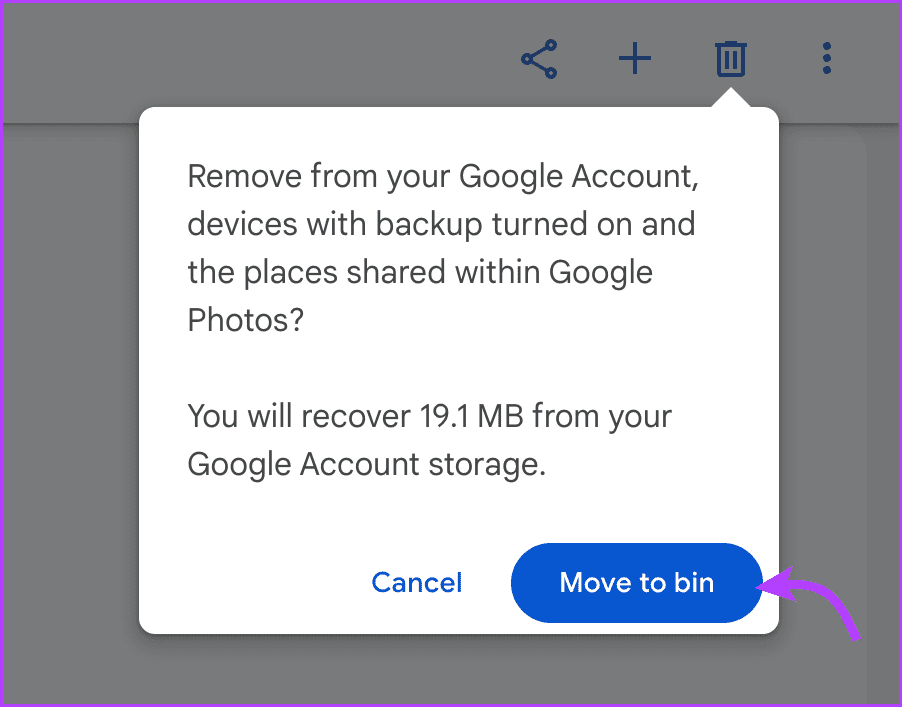Click the plus icon to add the photo
Screen dimensions: 902x707
(635, 59)
